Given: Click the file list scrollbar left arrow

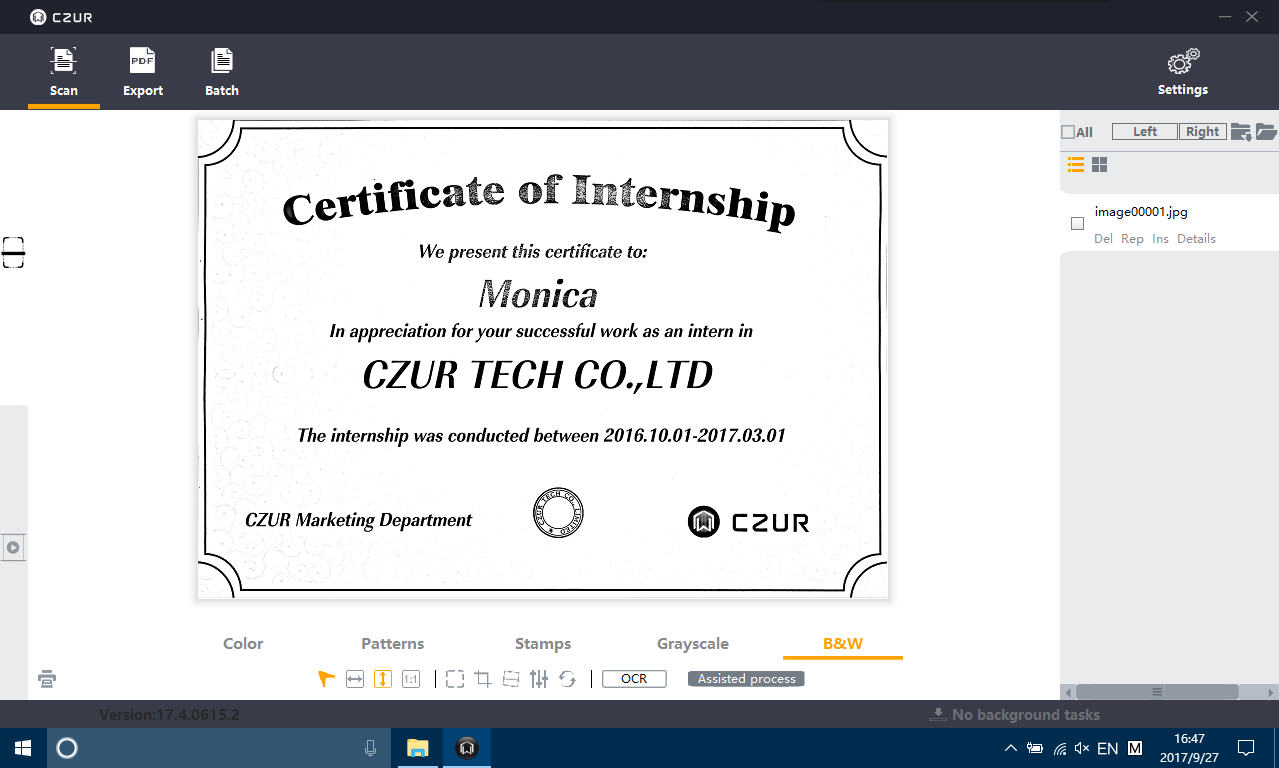Looking at the screenshot, I should (1068, 692).
